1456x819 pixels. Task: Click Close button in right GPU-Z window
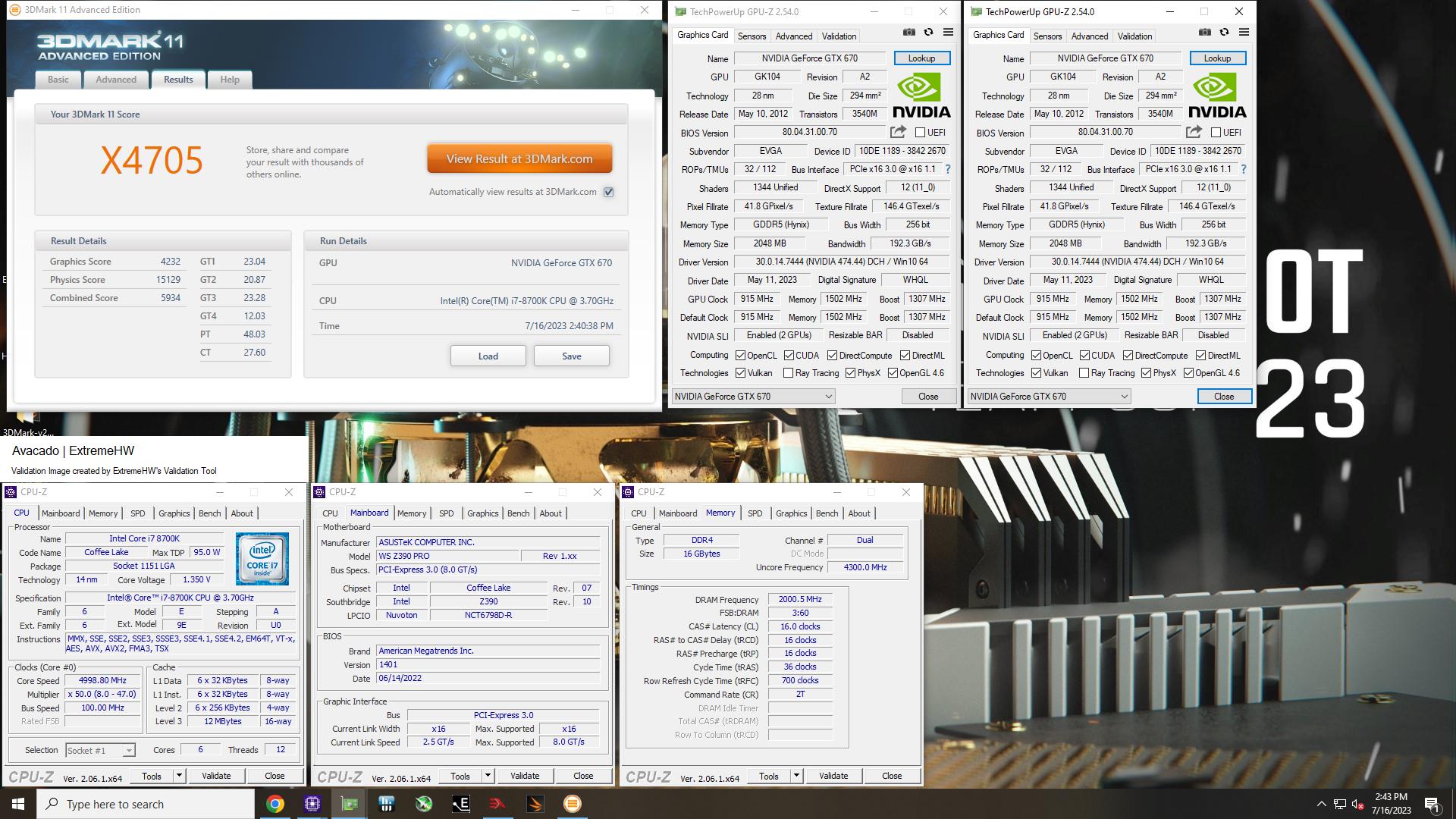pyautogui.click(x=1224, y=396)
